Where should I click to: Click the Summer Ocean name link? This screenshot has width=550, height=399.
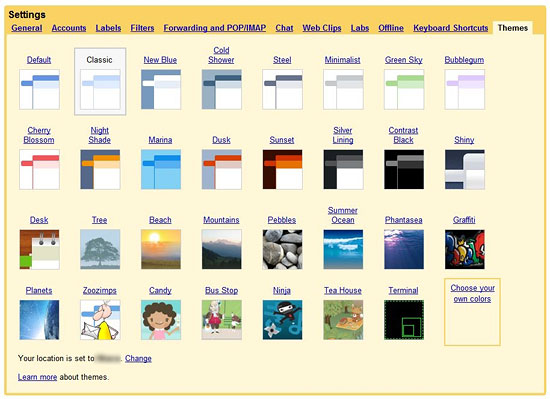pyautogui.click(x=343, y=215)
